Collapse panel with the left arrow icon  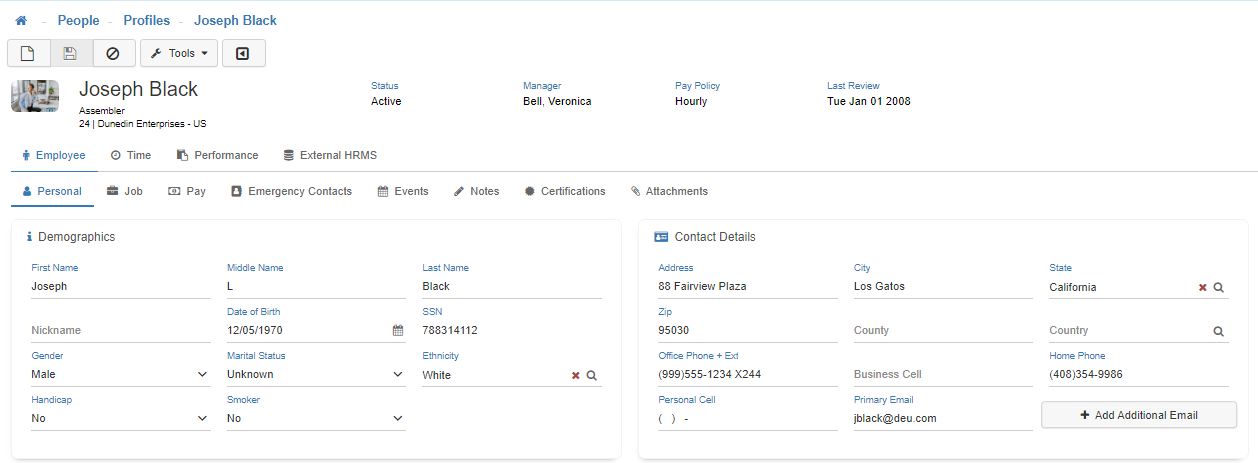tap(243, 53)
